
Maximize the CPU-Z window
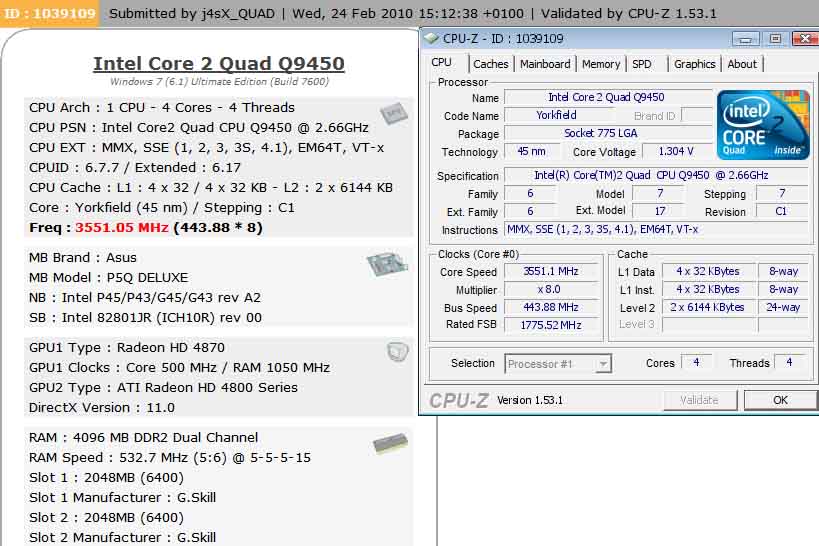click(x=776, y=39)
